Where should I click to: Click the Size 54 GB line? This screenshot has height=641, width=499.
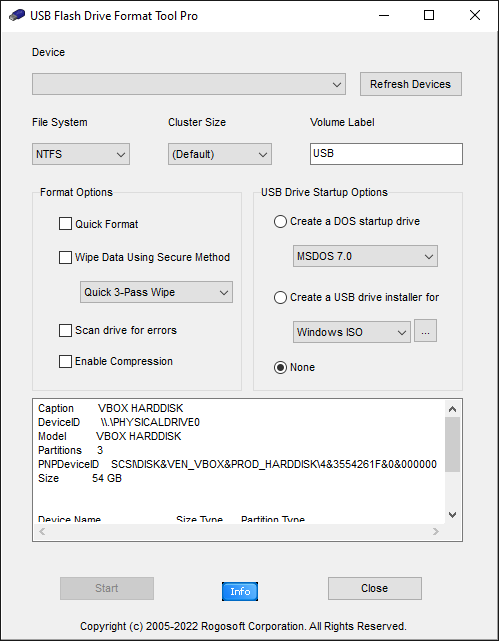80,478
